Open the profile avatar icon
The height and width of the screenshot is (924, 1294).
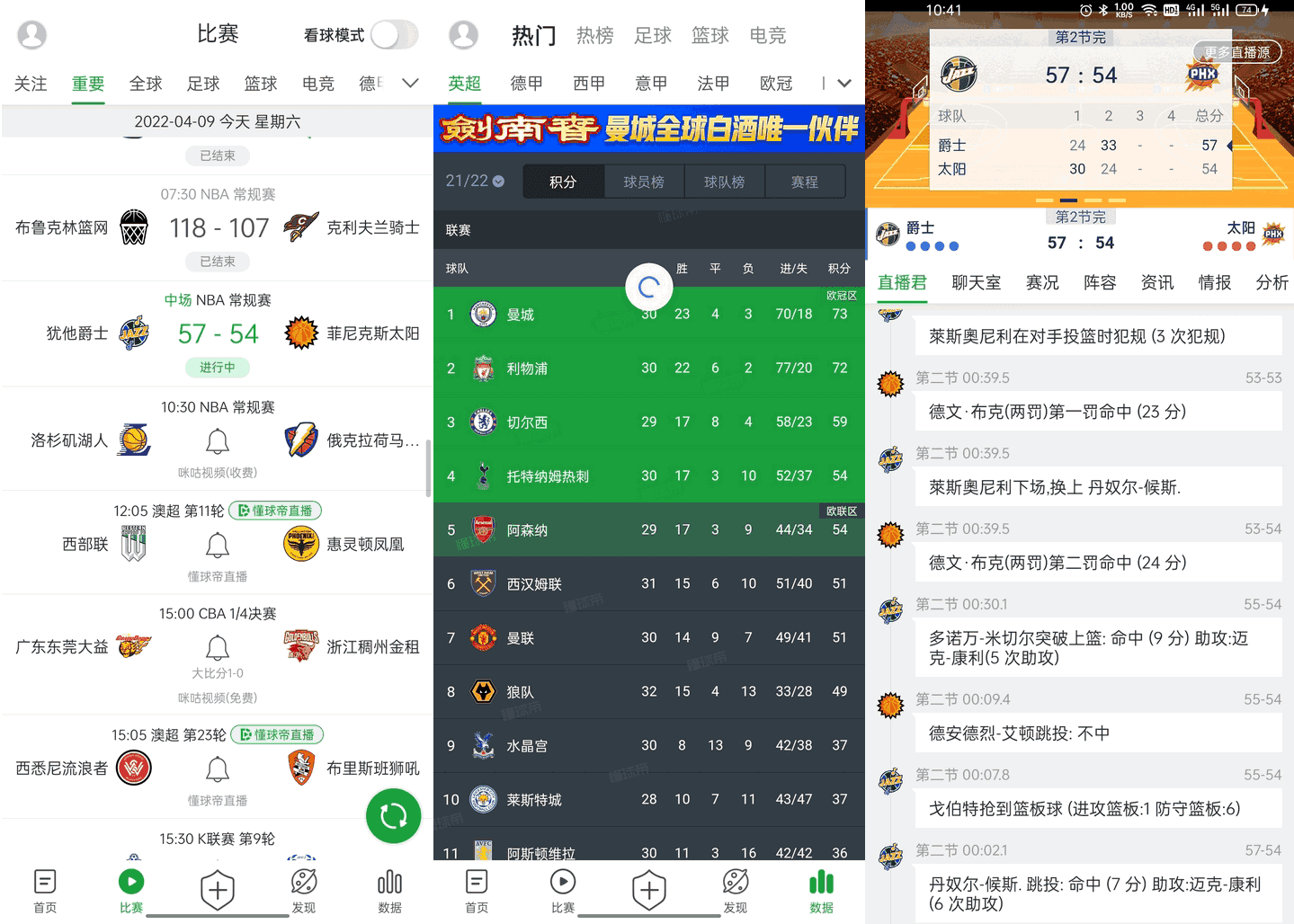(31, 34)
